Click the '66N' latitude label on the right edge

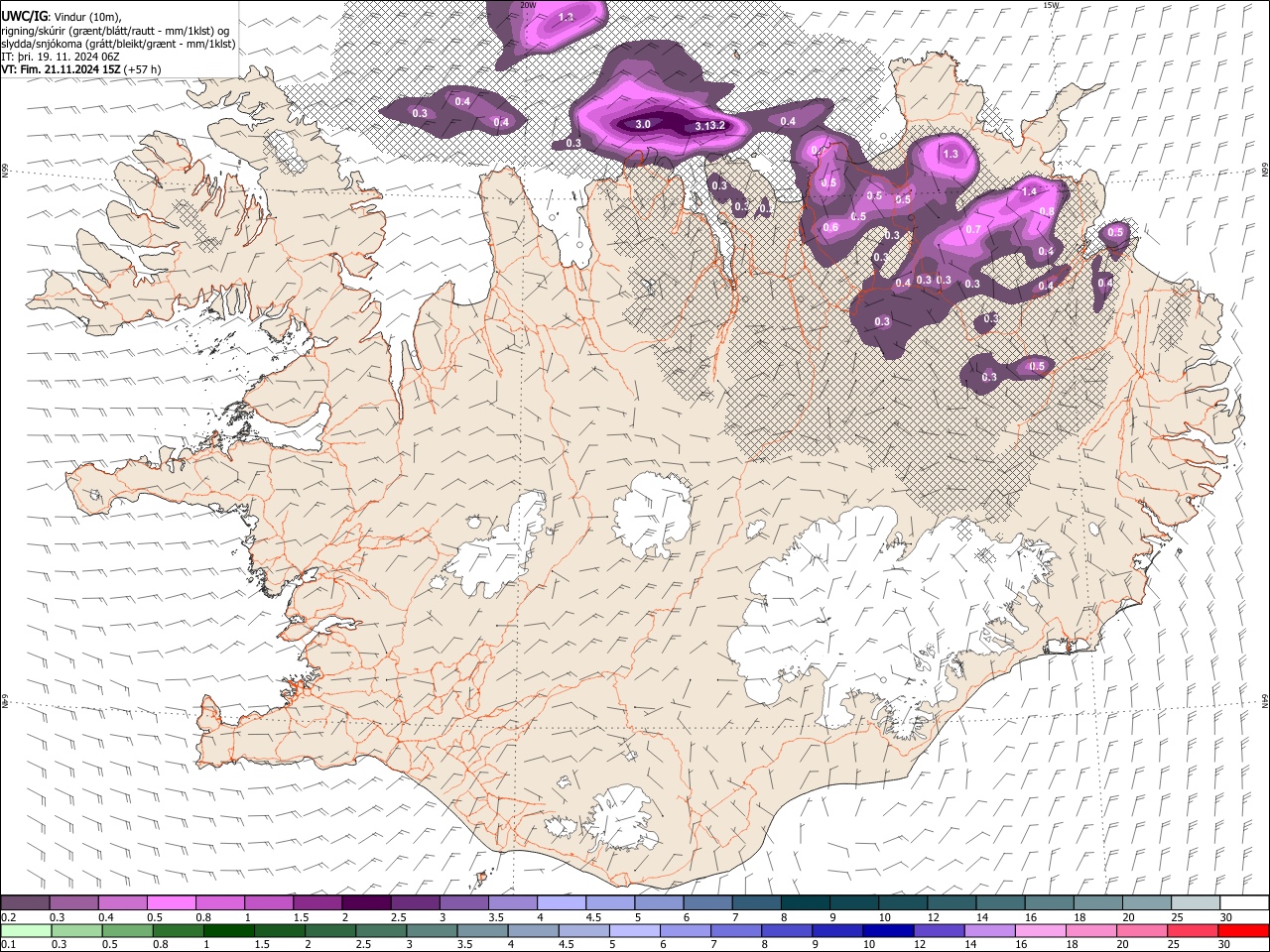[x=1265, y=171]
